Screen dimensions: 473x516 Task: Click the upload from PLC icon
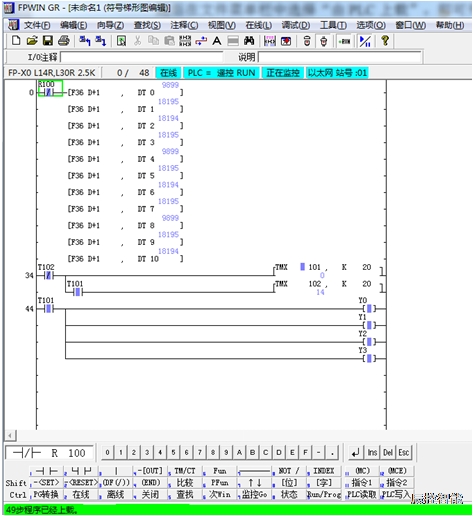(85, 41)
